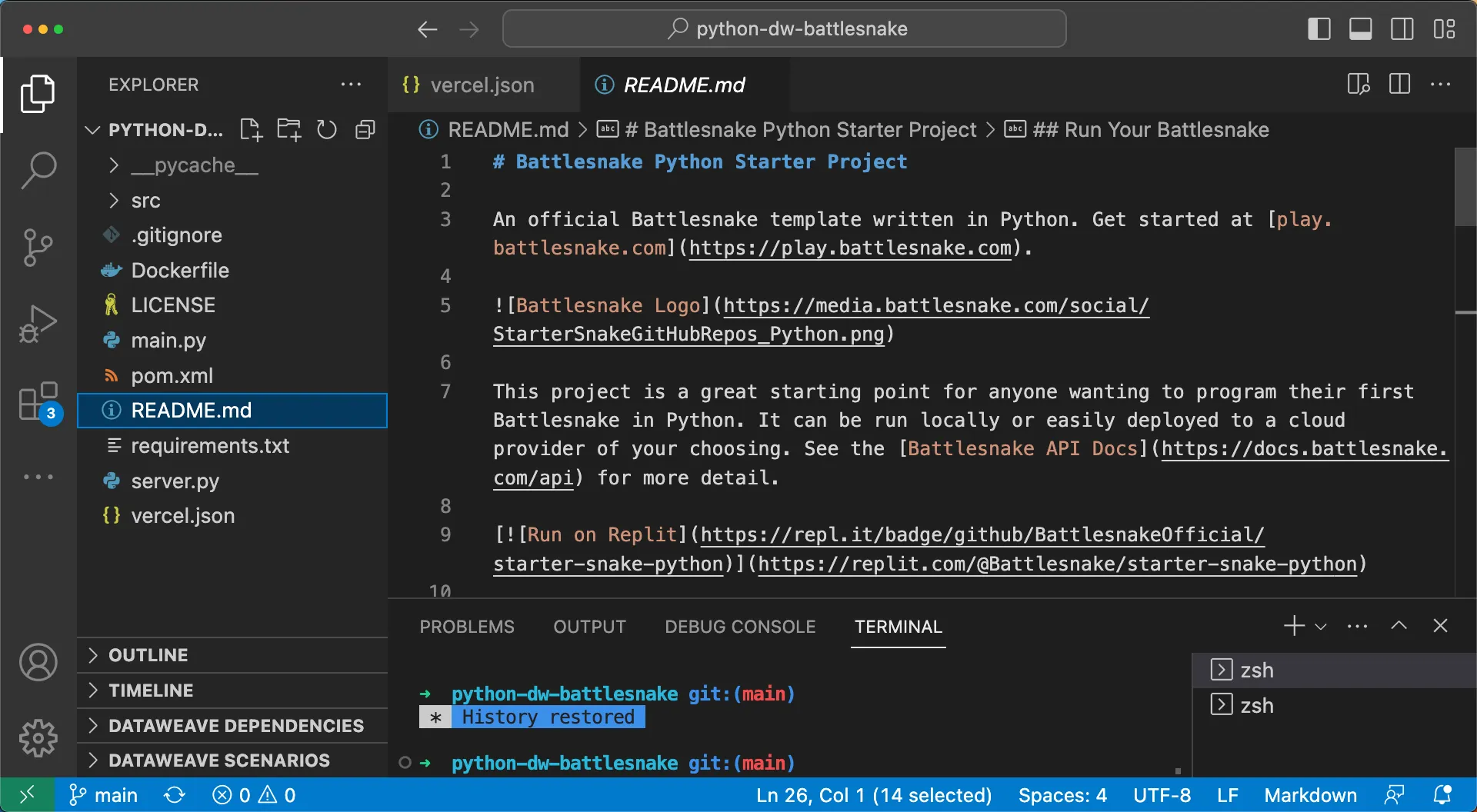
Task: Change indentation via Spaces: 4
Action: [1062, 795]
